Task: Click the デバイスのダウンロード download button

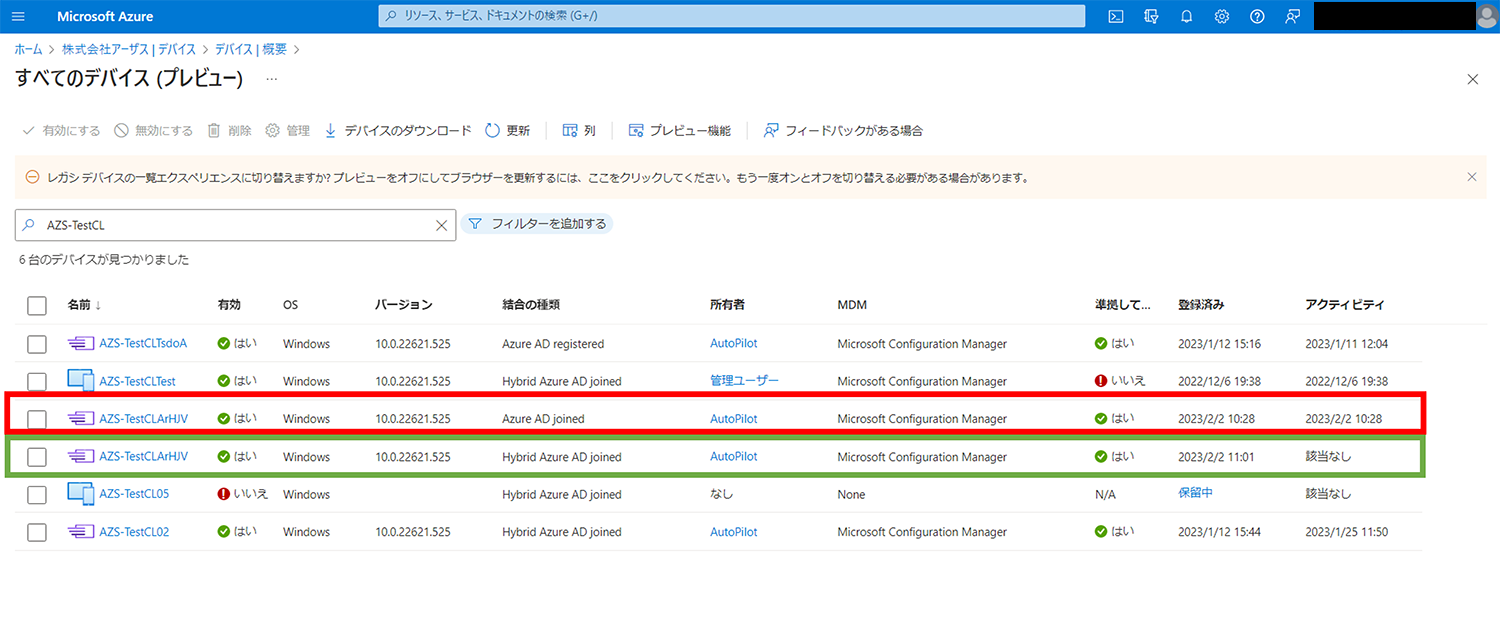Action: [x=397, y=131]
